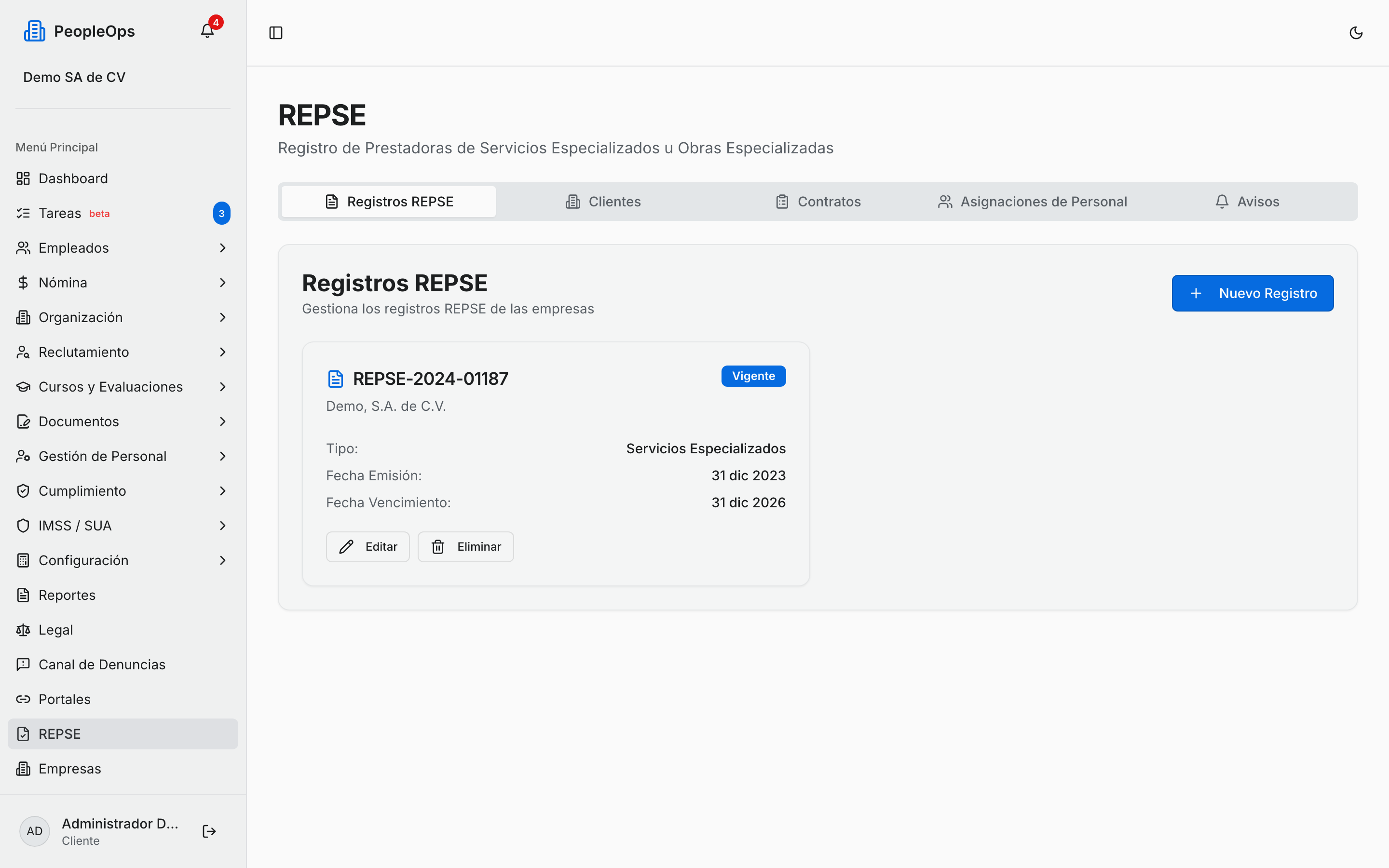1389x868 pixels.
Task: Click the Organización building icon
Action: [x=23, y=317]
